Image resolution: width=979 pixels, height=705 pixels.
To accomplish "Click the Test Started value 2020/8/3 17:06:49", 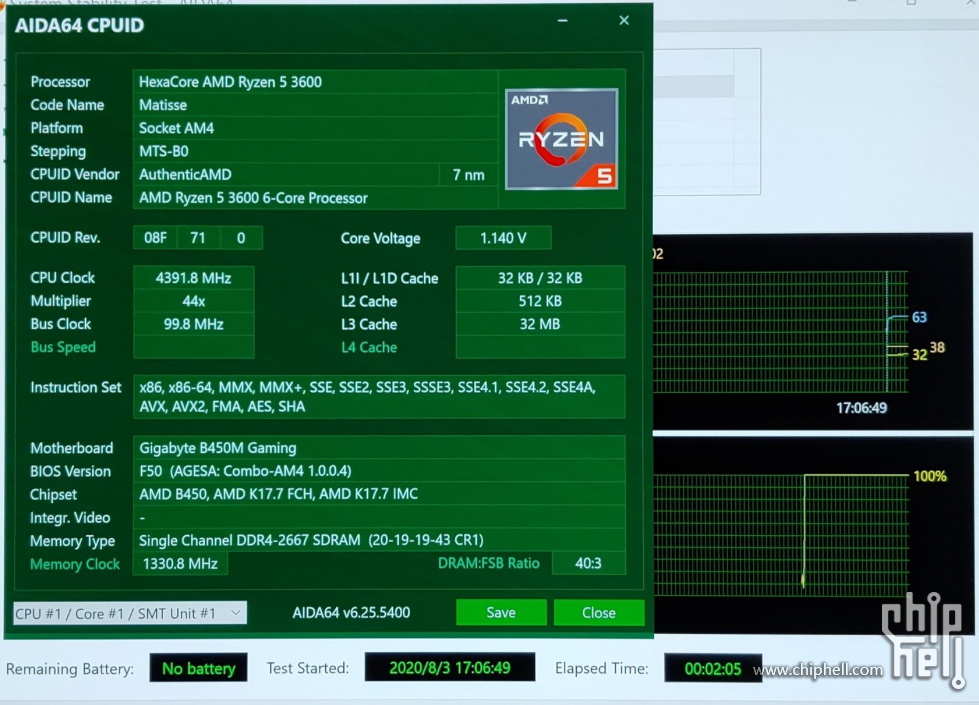I will pos(450,668).
